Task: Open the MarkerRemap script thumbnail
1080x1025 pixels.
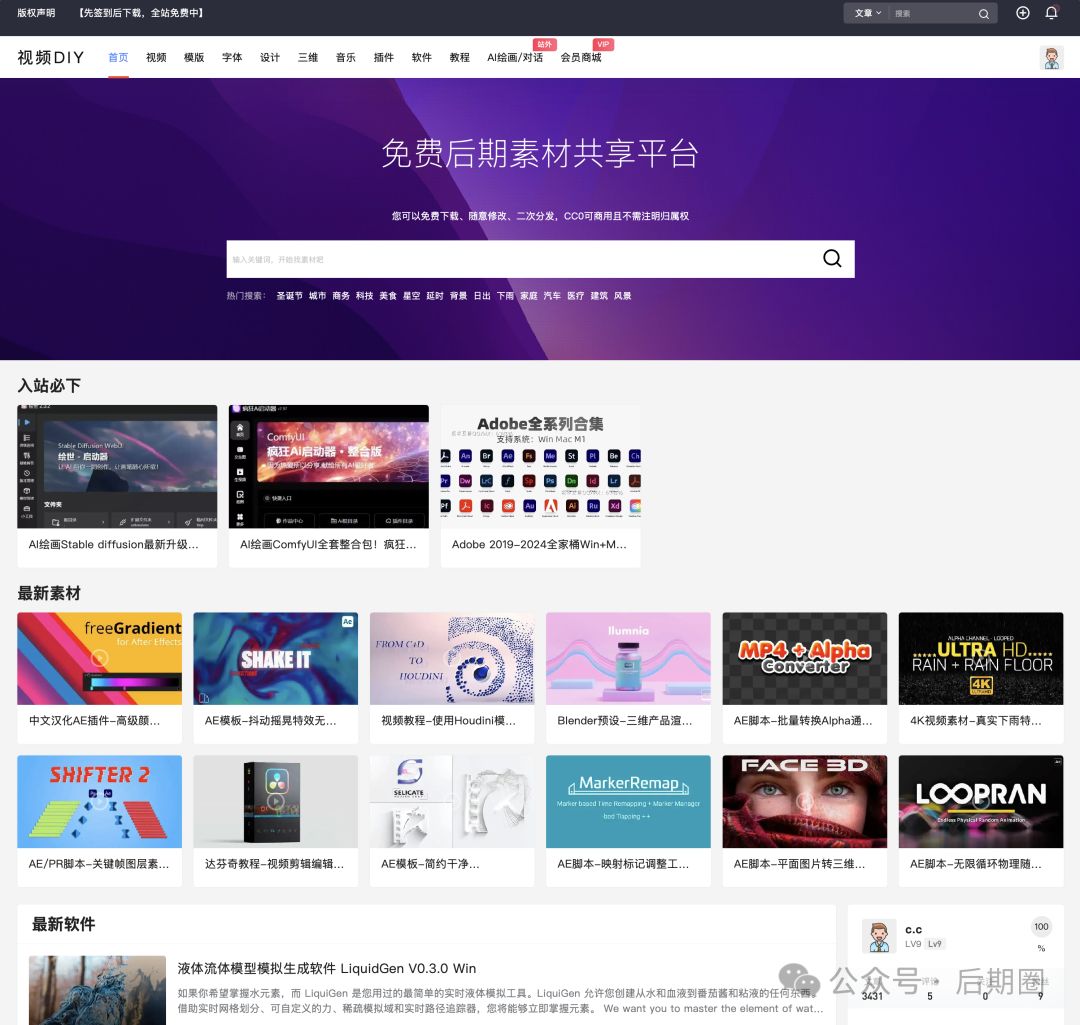Action: [628, 801]
